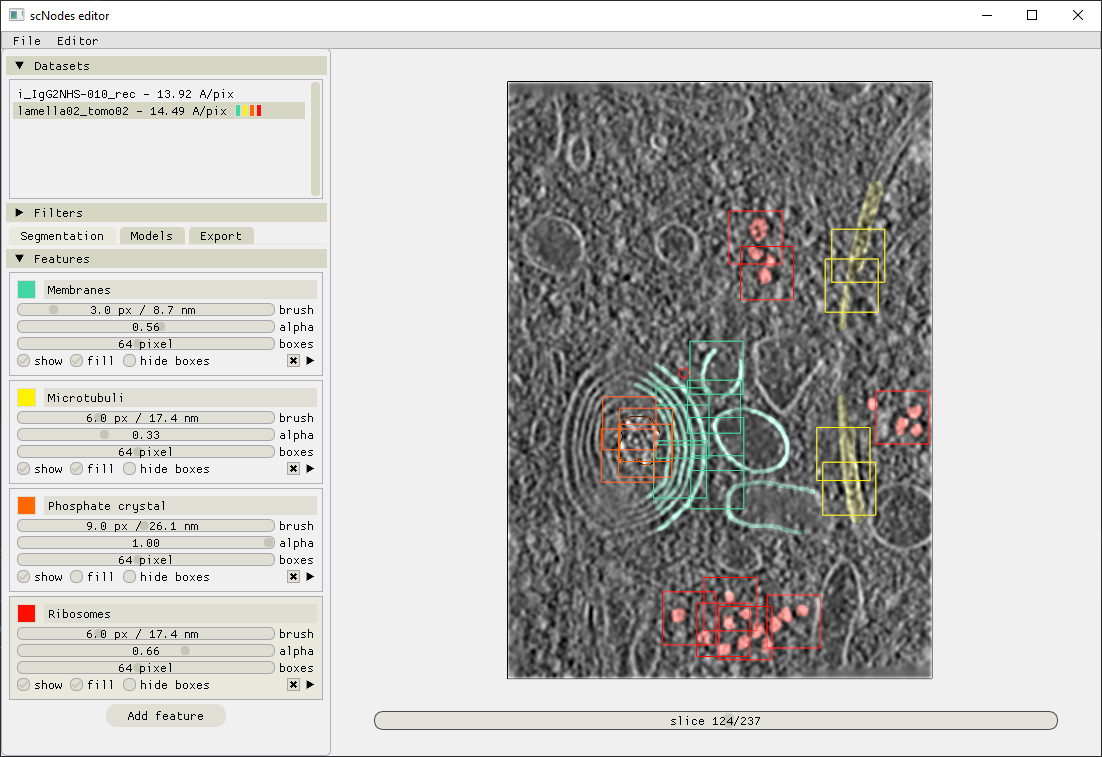Enable fill for Phosphate crystal
This screenshot has width=1102, height=757.
coord(77,576)
